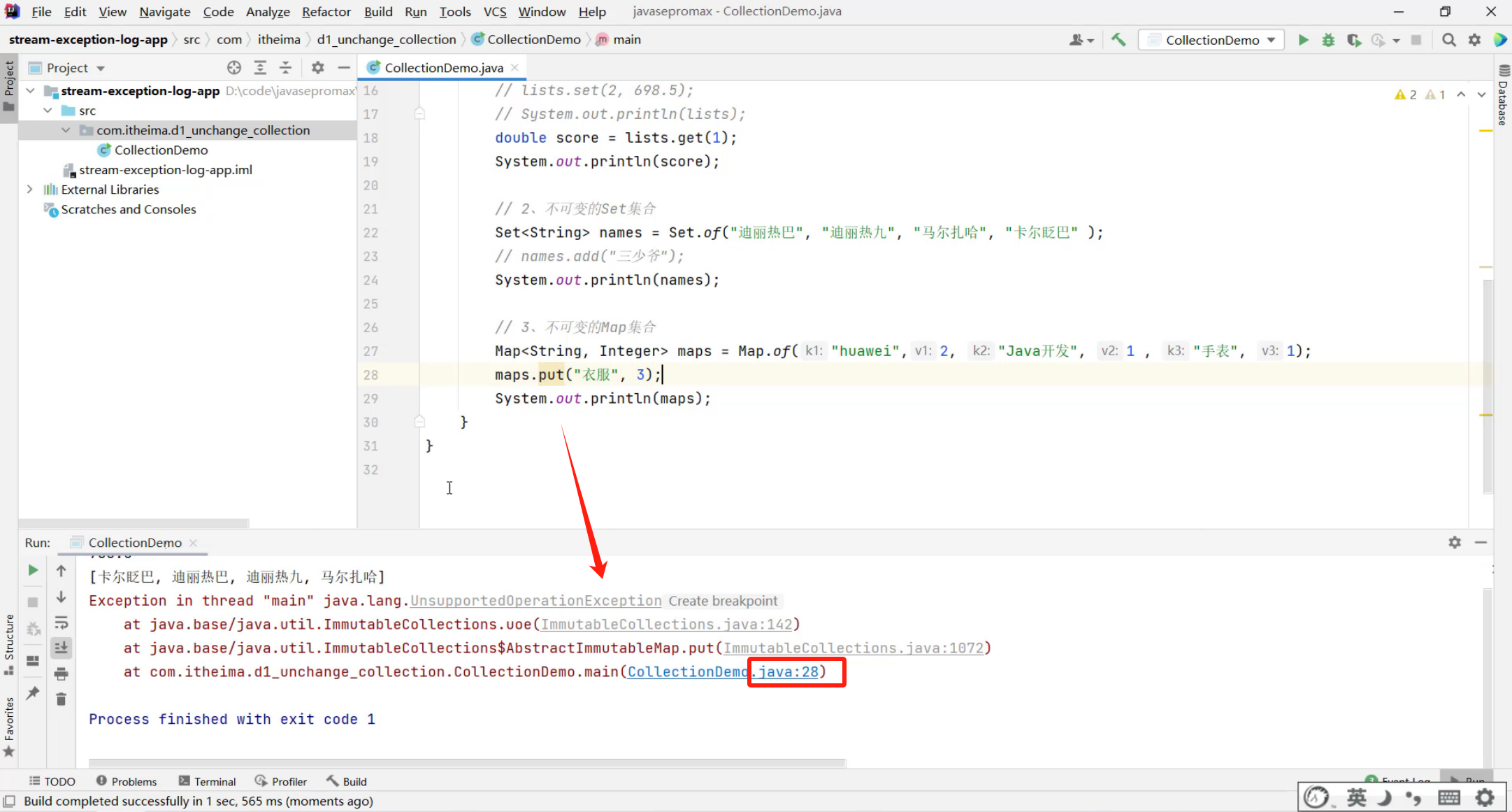Click the Debug bug icon

tap(1328, 40)
